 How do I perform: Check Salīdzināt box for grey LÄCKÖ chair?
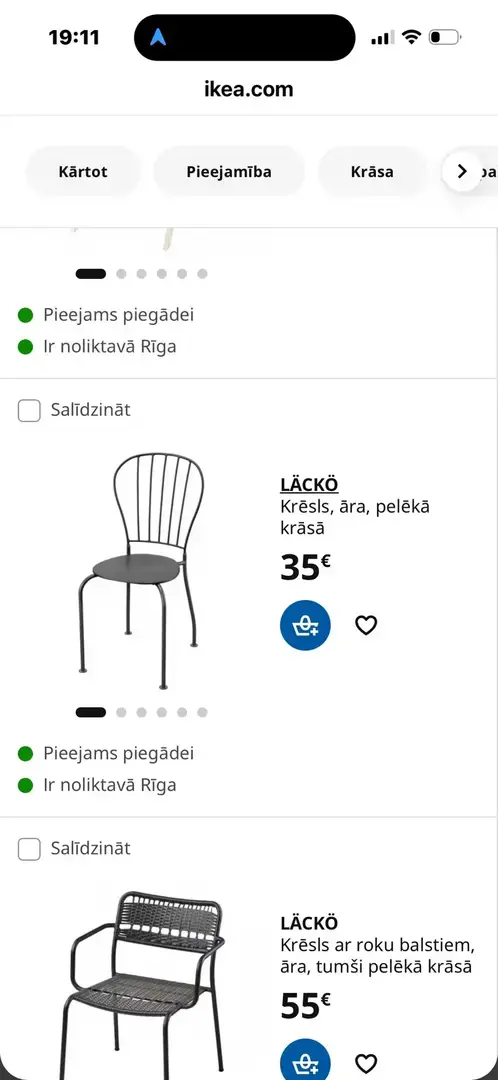tap(29, 411)
